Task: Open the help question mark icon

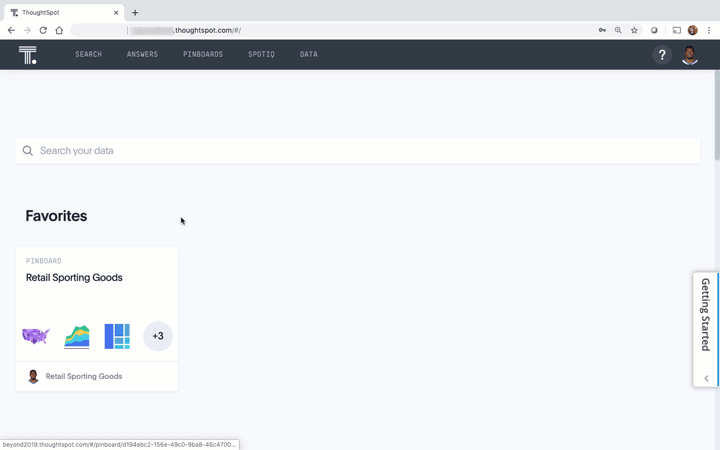Action: tap(662, 55)
